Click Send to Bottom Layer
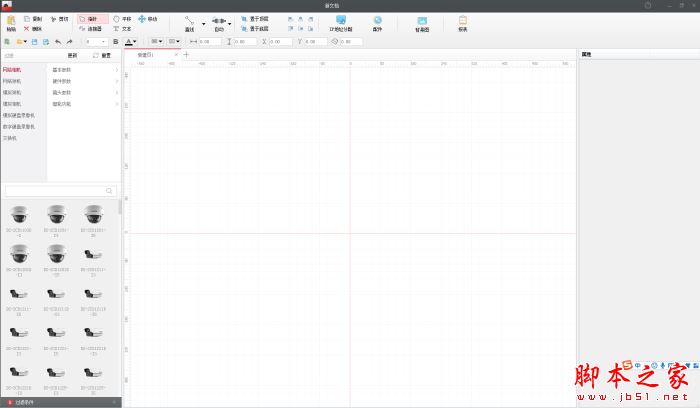 (254, 29)
